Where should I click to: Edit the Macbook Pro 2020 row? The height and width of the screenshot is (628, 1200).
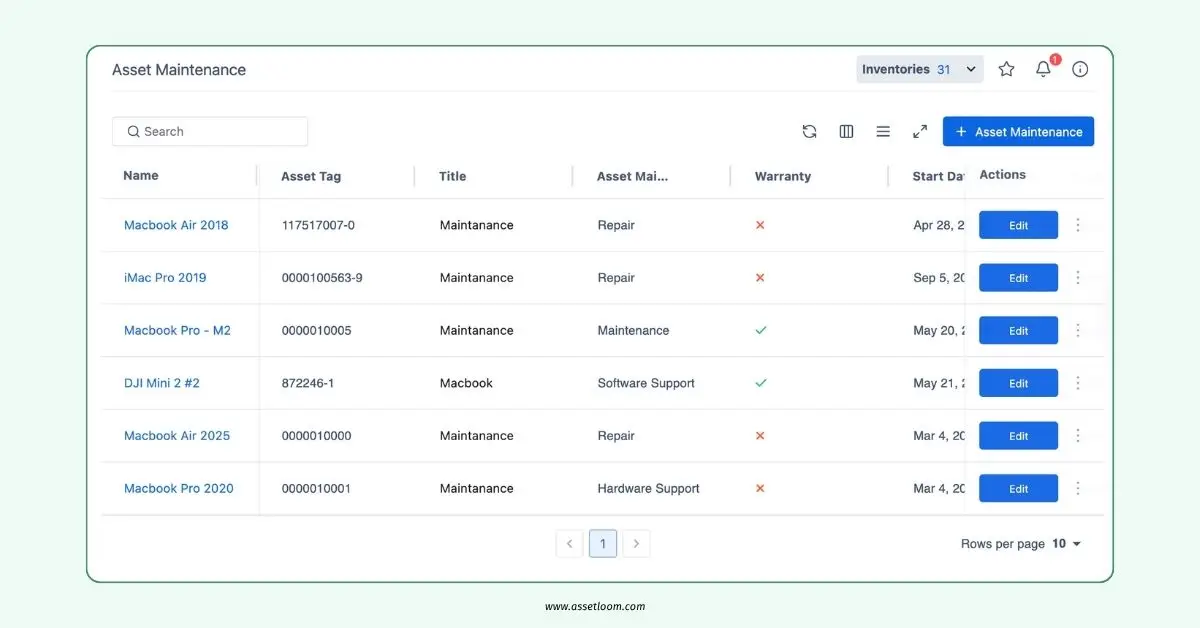[x=1018, y=488]
